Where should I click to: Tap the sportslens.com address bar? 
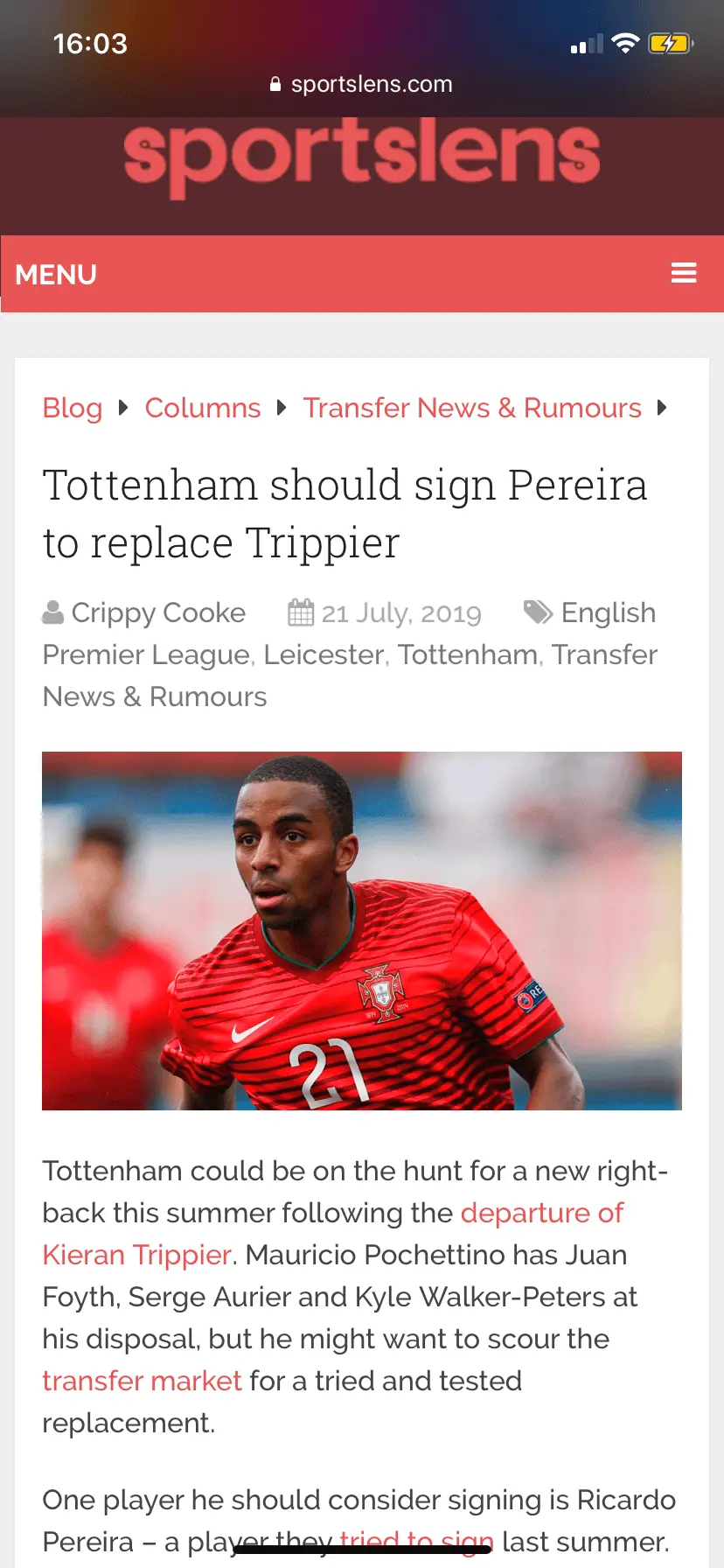pyautogui.click(x=362, y=84)
